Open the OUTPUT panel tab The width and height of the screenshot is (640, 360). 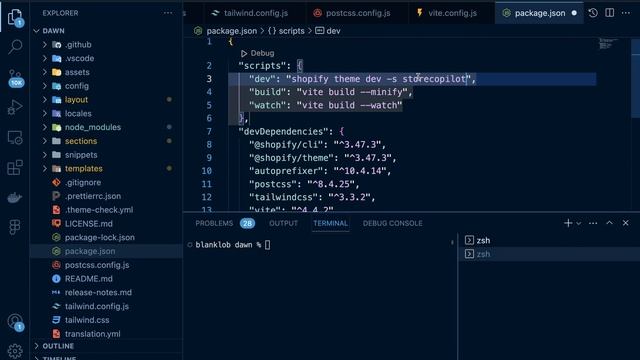click(283, 223)
